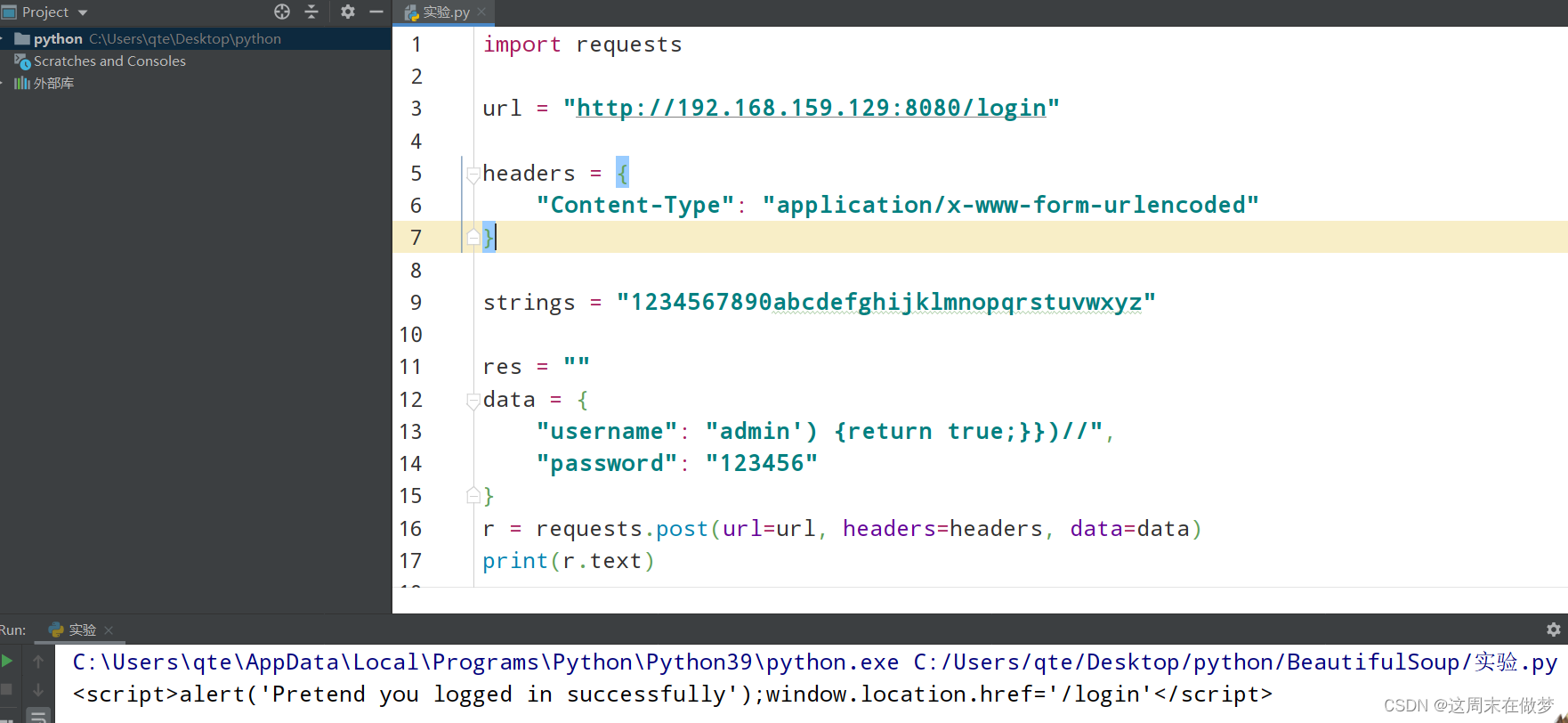The height and width of the screenshot is (723, 1568).
Task: Click the "password" key on line 14
Action: click(607, 464)
